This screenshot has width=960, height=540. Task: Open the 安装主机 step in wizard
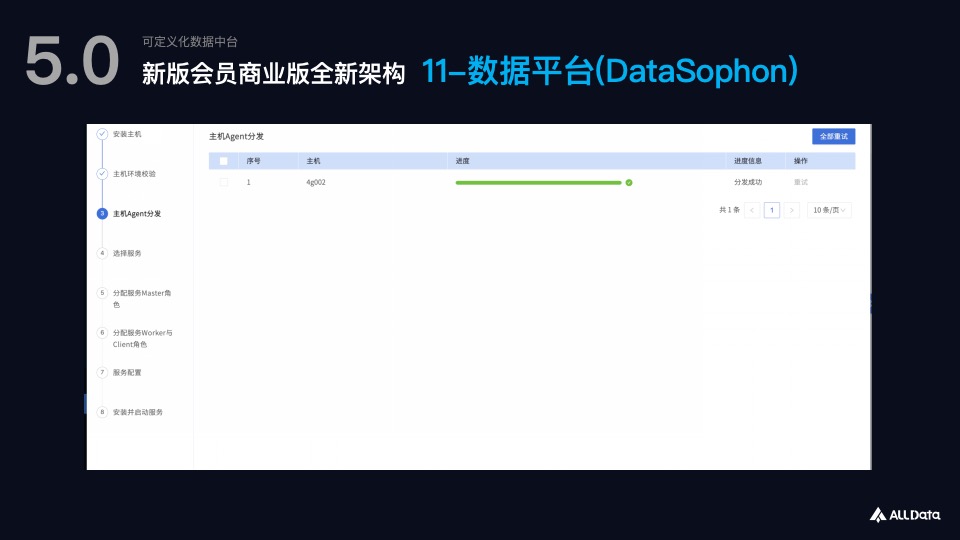127,134
